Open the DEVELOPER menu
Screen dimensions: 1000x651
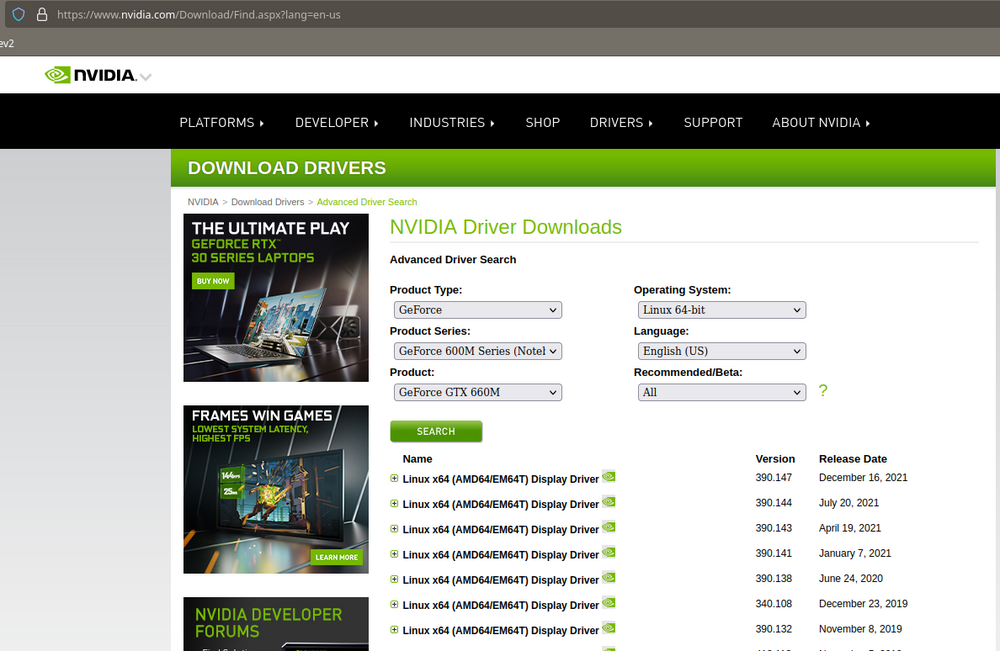(x=337, y=122)
